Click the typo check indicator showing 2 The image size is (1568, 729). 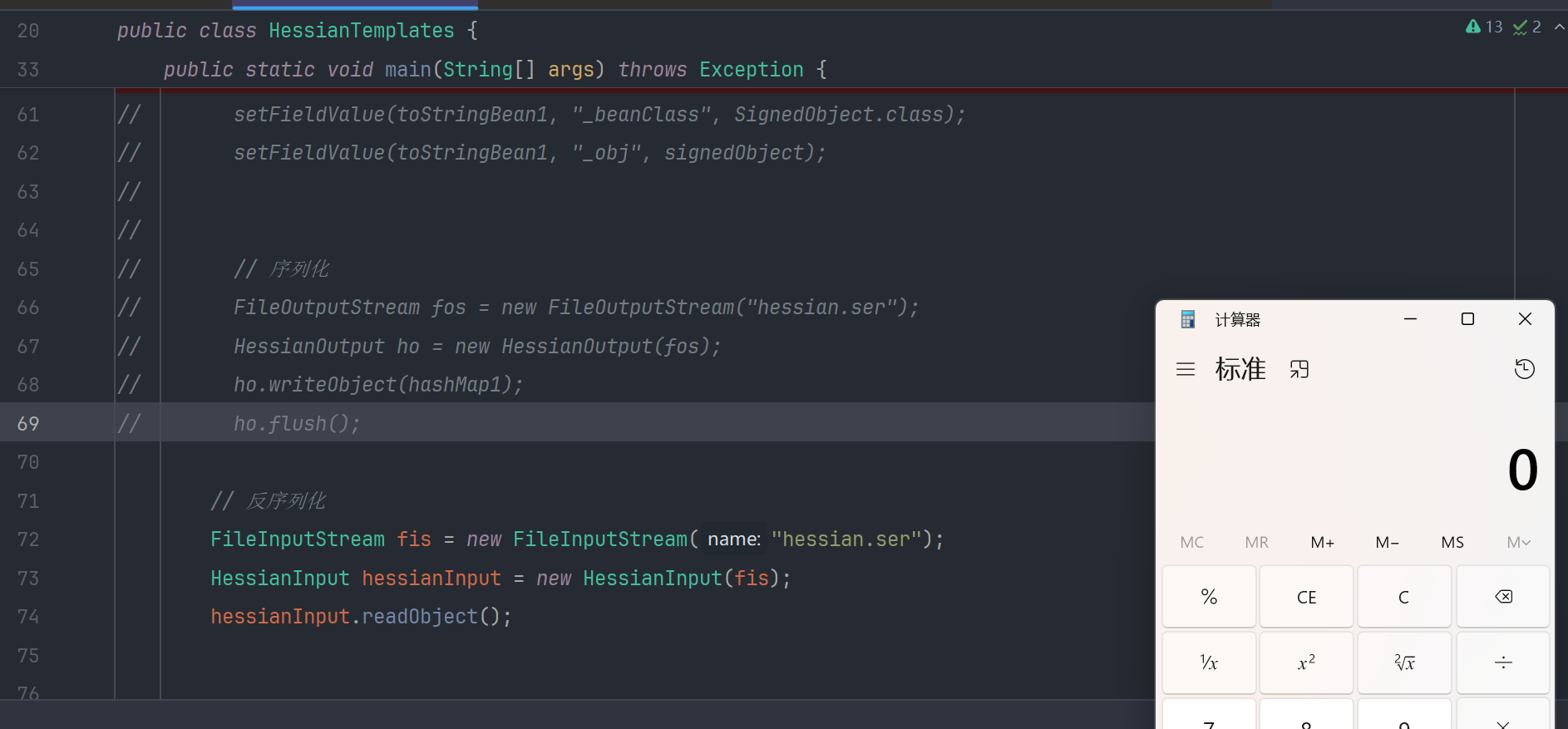pyautogui.click(x=1527, y=27)
